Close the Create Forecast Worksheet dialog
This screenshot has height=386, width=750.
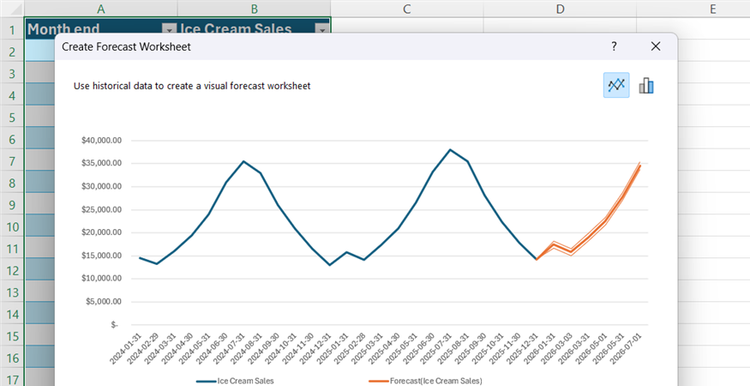click(655, 46)
